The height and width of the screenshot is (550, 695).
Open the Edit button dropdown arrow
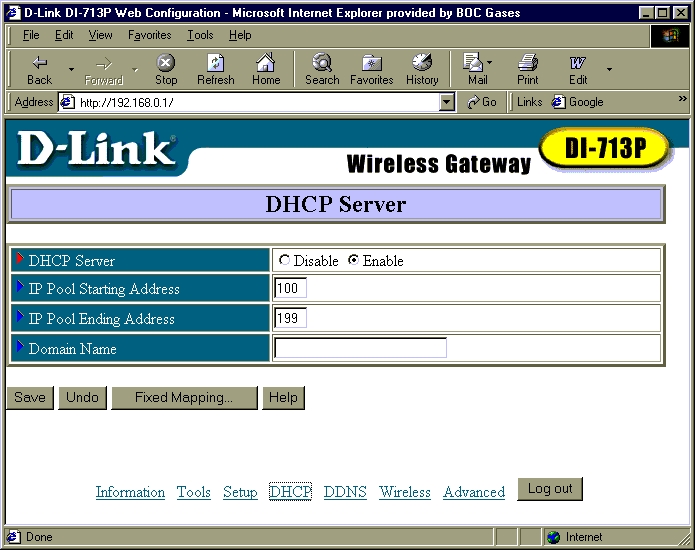click(609, 69)
